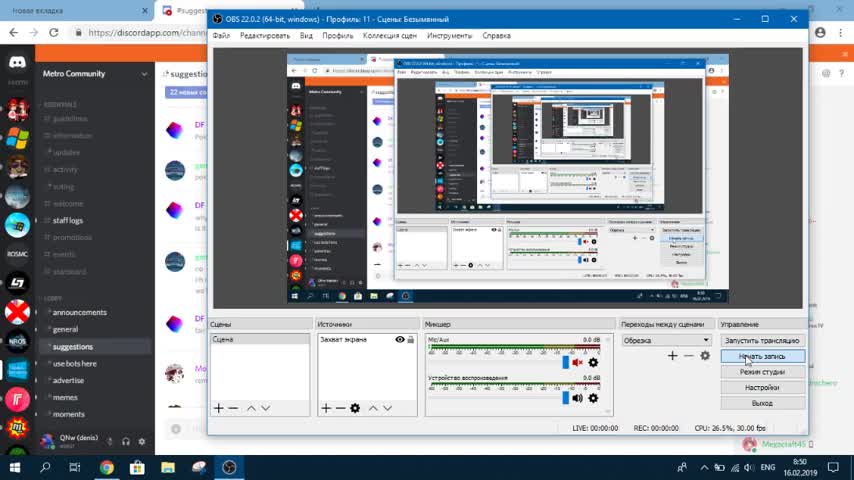Open the Справка menu in OBS
Screen dimensions: 854x480
point(496,35)
